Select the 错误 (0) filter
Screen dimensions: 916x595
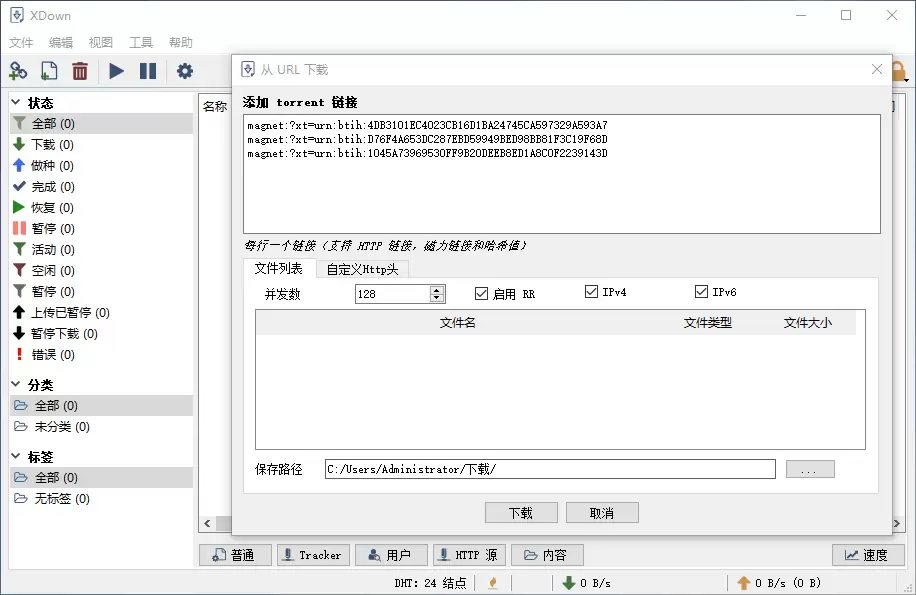[x=101, y=354]
